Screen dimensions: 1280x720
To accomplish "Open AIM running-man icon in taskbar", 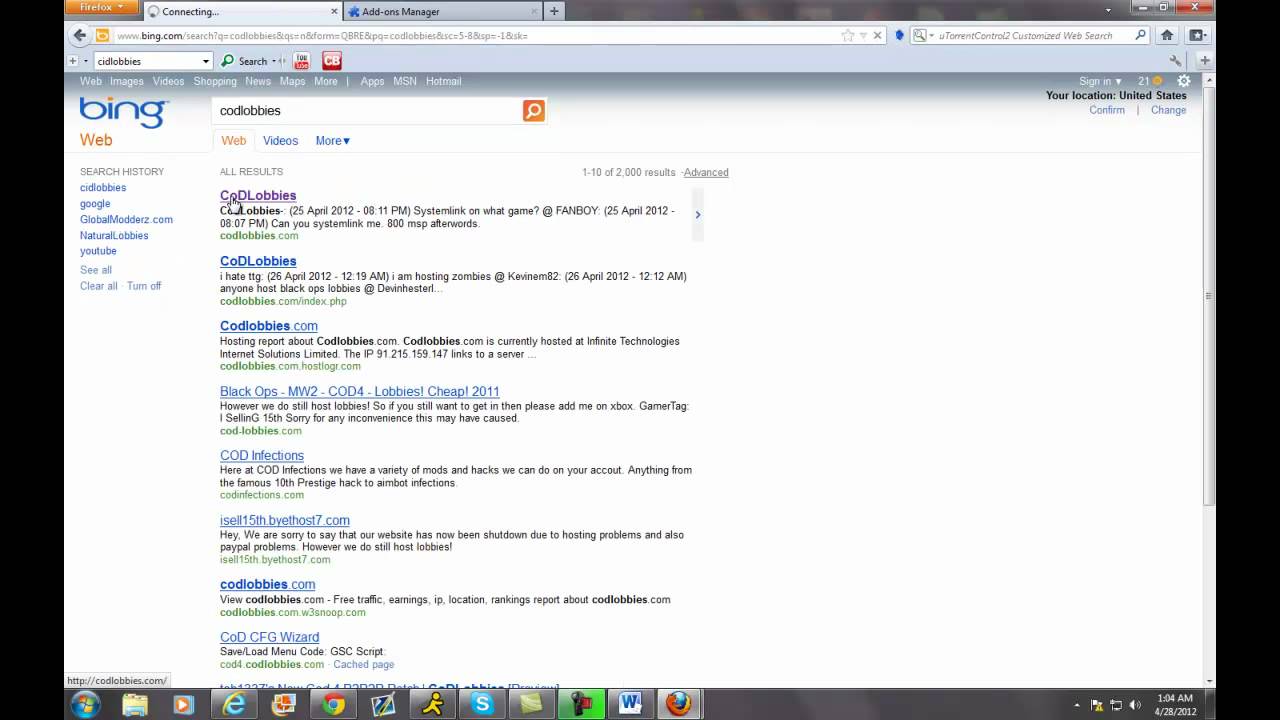I will pyautogui.click(x=432, y=704).
